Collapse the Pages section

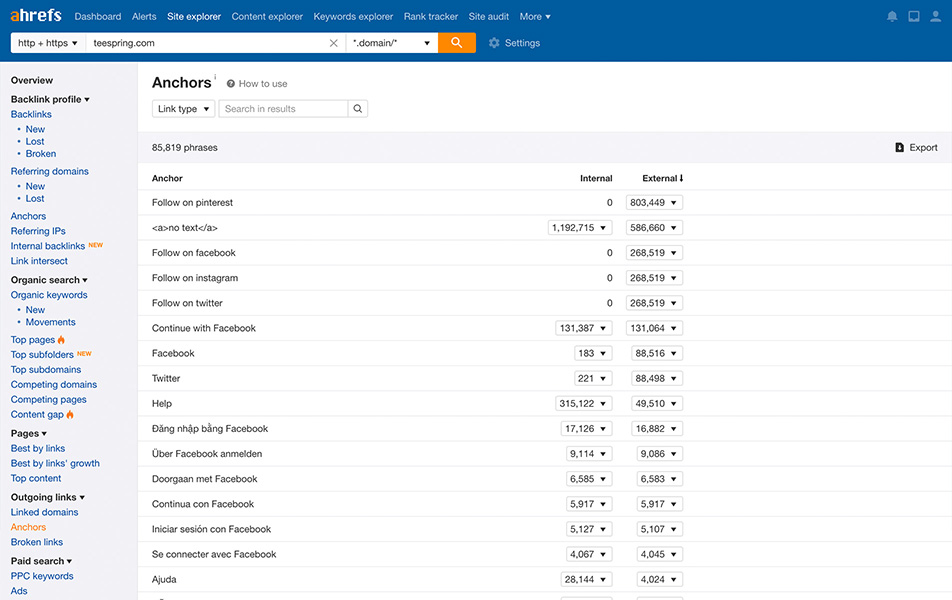[x=29, y=433]
